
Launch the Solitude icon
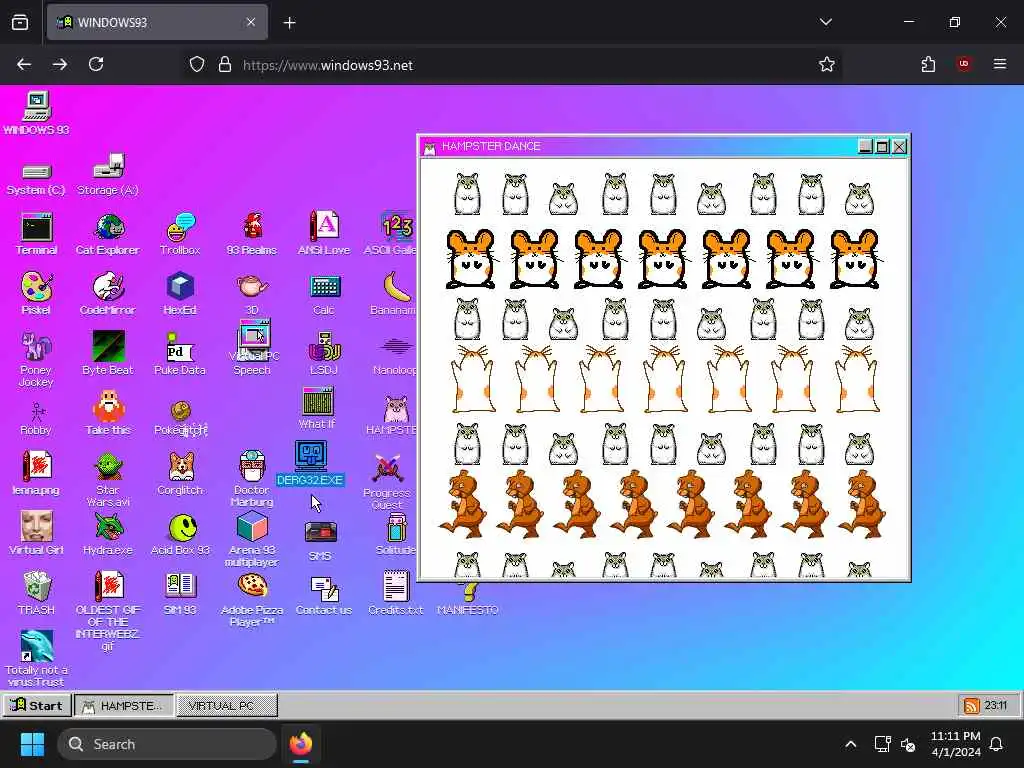[x=396, y=534]
